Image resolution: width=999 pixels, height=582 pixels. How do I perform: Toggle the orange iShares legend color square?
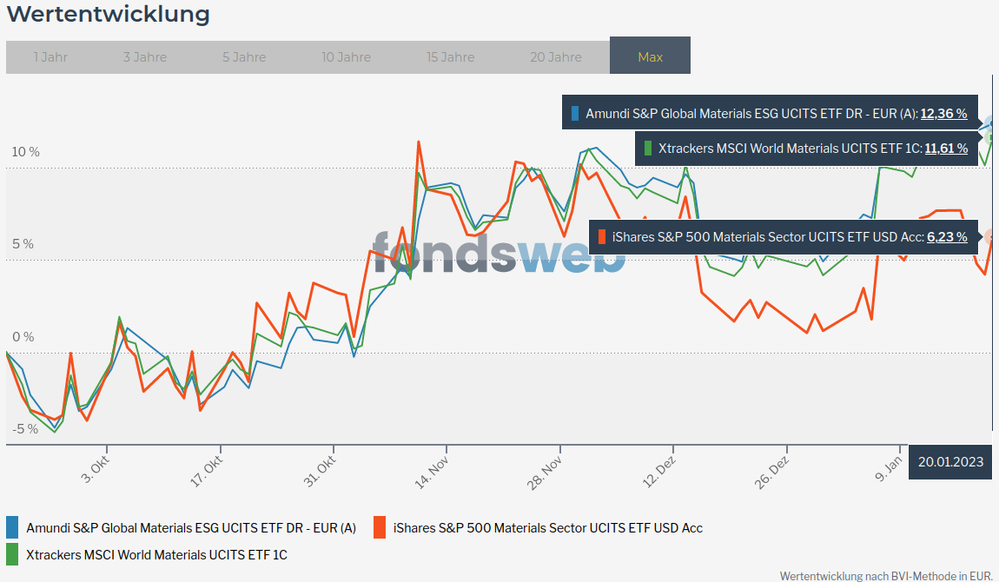pos(379,527)
